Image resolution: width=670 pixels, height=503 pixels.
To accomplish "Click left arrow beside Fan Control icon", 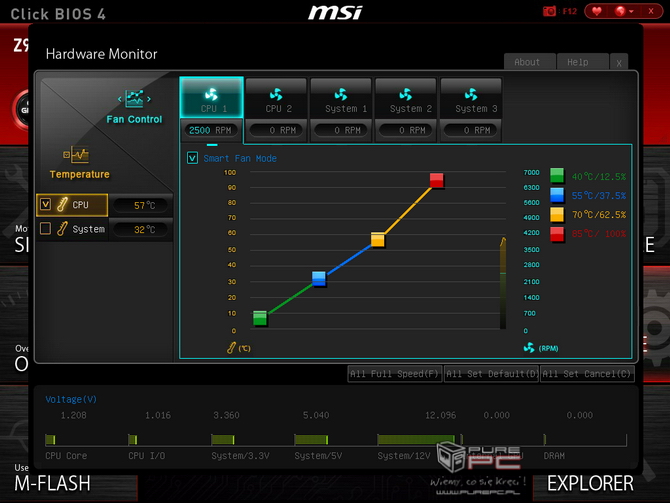I will [x=120, y=98].
